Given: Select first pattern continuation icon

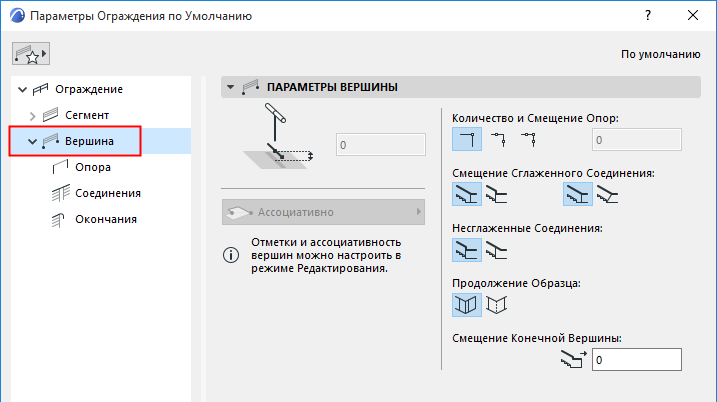Looking at the screenshot, I should 467,305.
